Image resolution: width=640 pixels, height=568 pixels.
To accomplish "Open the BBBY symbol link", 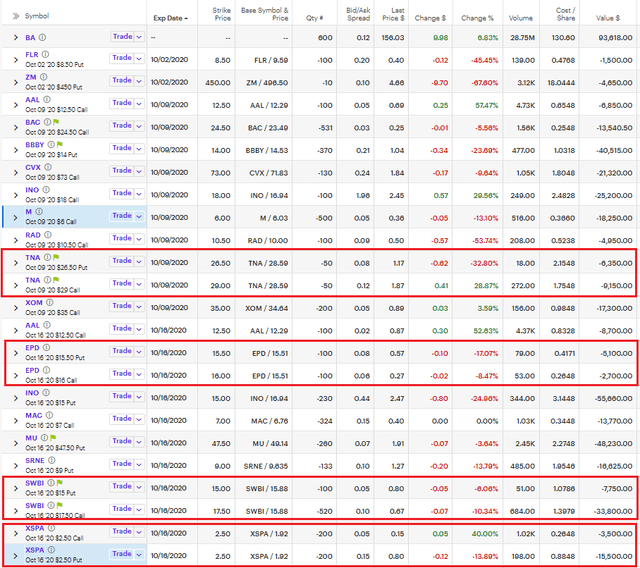I will pyautogui.click(x=35, y=145).
